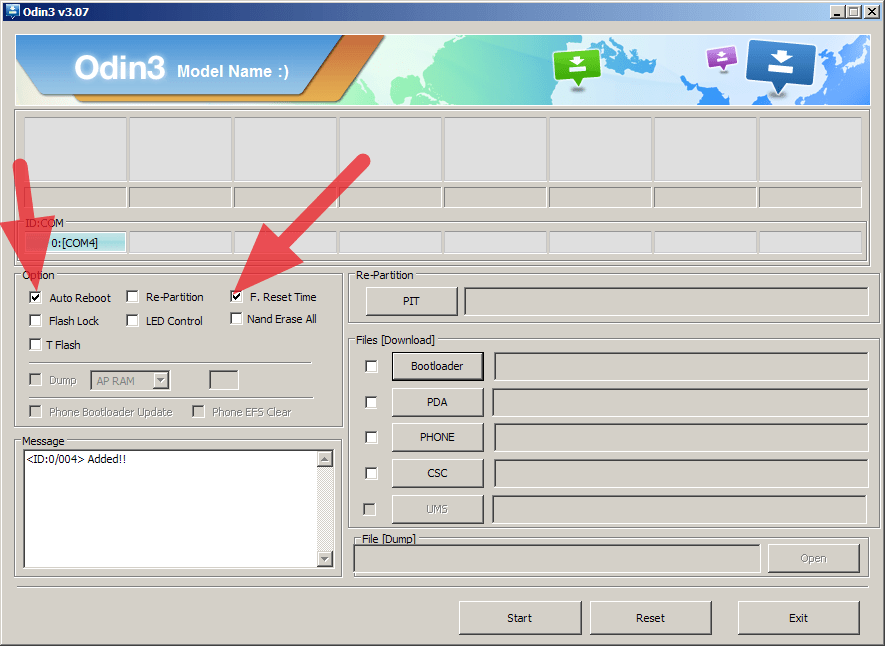Click the PIT file path field
The width and height of the screenshot is (885, 646).
(666, 301)
